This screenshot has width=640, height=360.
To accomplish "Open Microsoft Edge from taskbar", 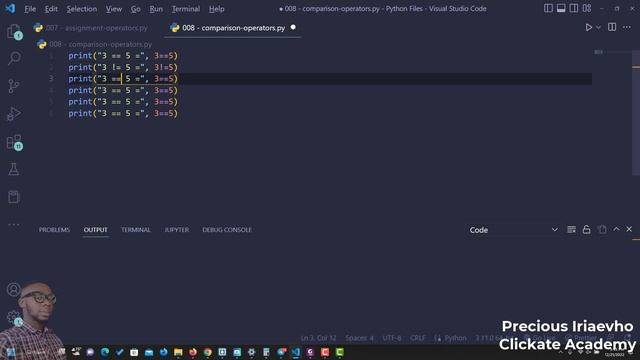I will tap(105, 352).
